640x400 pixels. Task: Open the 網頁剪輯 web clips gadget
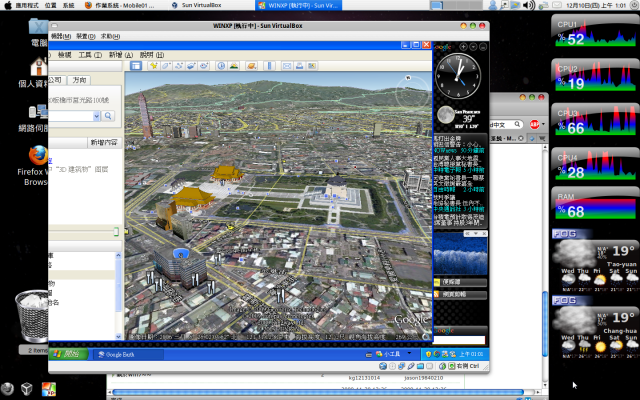pyautogui.click(x=460, y=294)
